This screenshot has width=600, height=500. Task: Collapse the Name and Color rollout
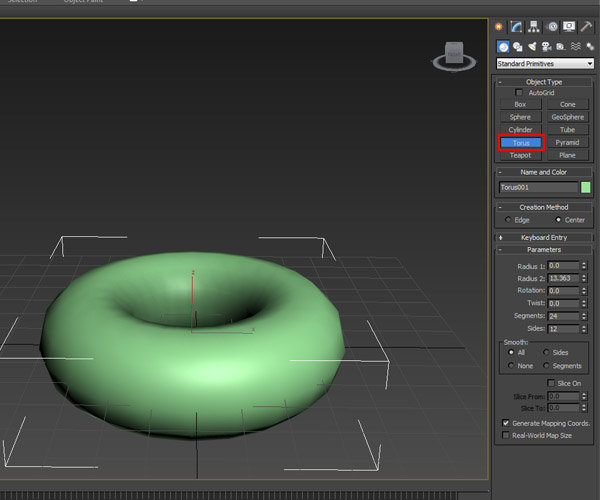[x=544, y=172]
